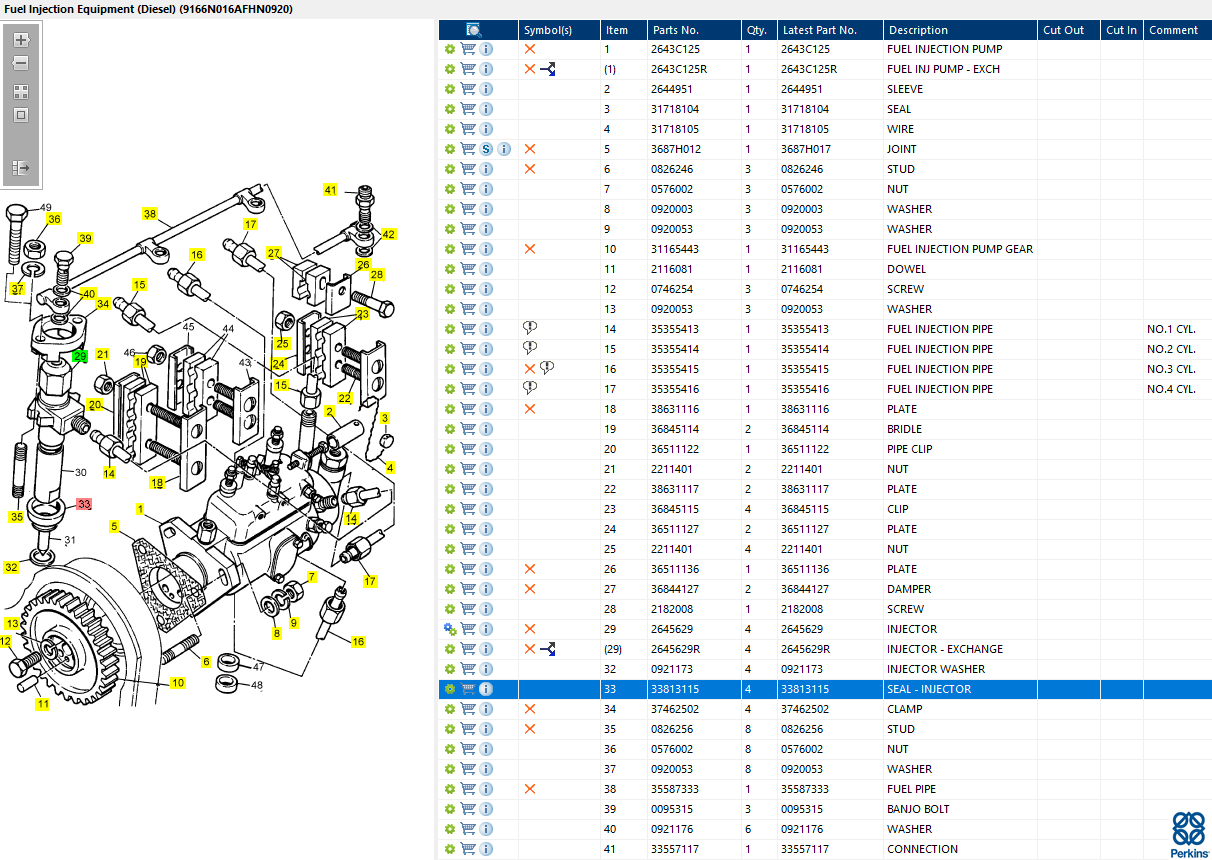
Task: Click the single square fit-view icon
Action: (21, 115)
